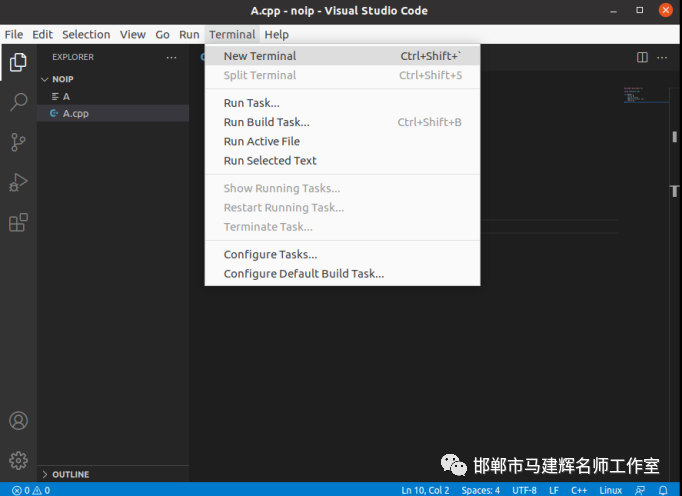The height and width of the screenshot is (496, 682).
Task: Open the Explorer view in activity bar
Action: (x=18, y=62)
